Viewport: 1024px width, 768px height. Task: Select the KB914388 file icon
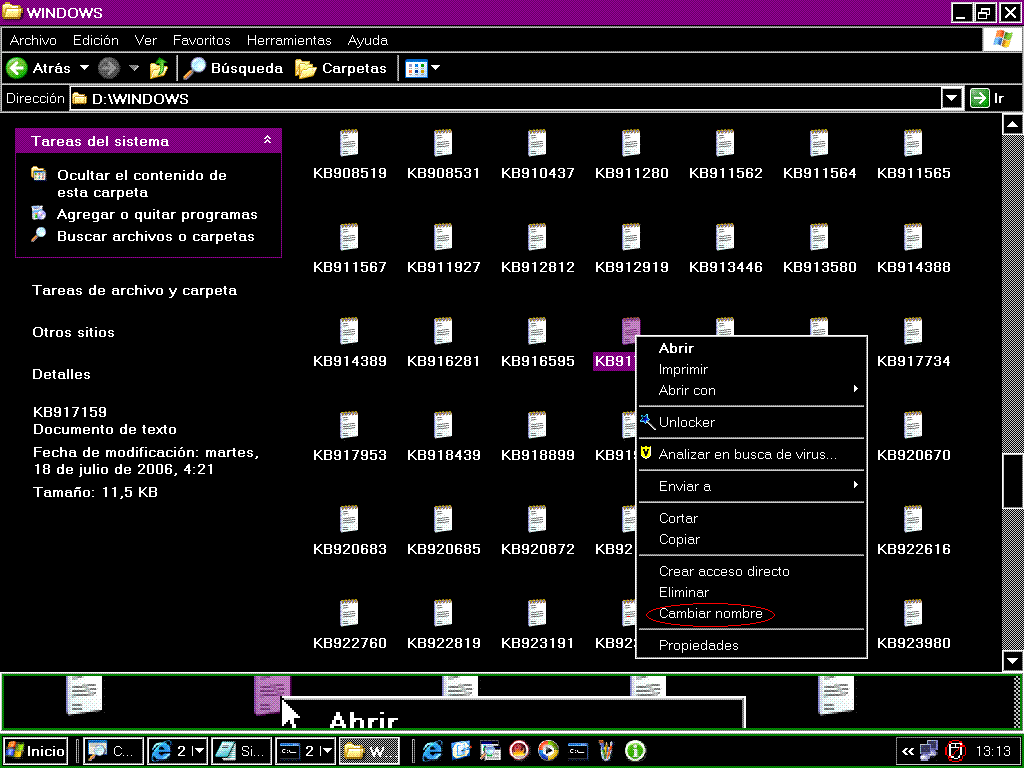click(x=914, y=237)
